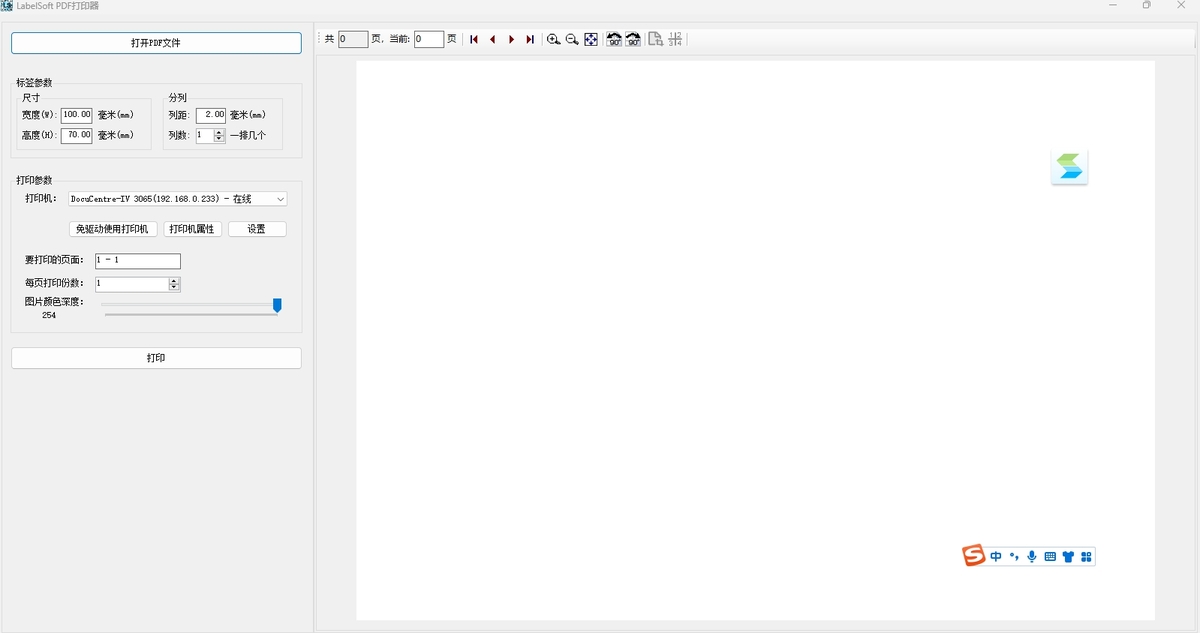Click the image color depth slider handle
Screen dimensions: 1200x633
tap(277, 305)
